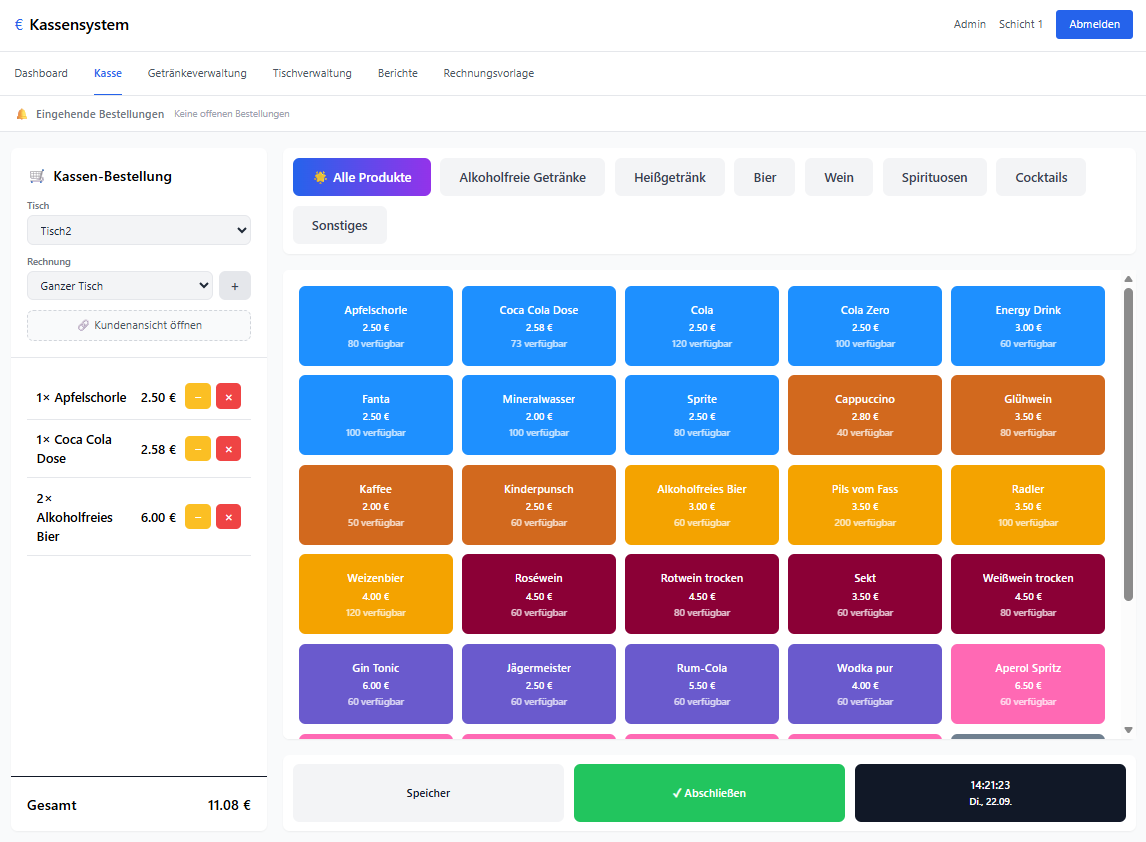Viewport: 1146px width, 842px height.
Task: Add Alkoholfreies Bier tile from product grid
Action: coord(702,505)
